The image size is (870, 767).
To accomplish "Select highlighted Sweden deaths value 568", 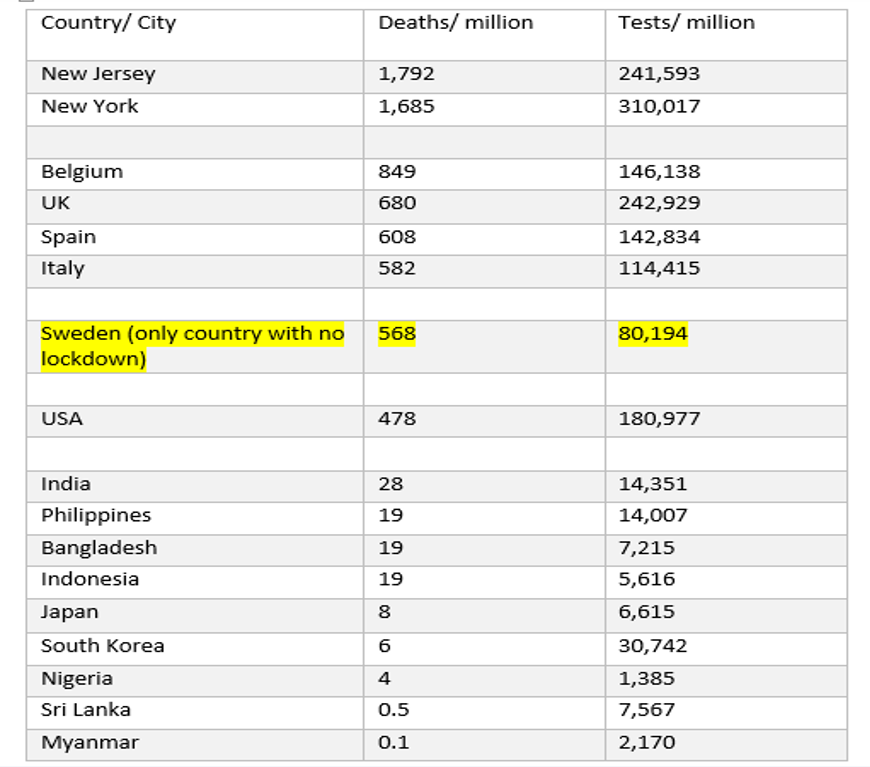I will tap(397, 334).
